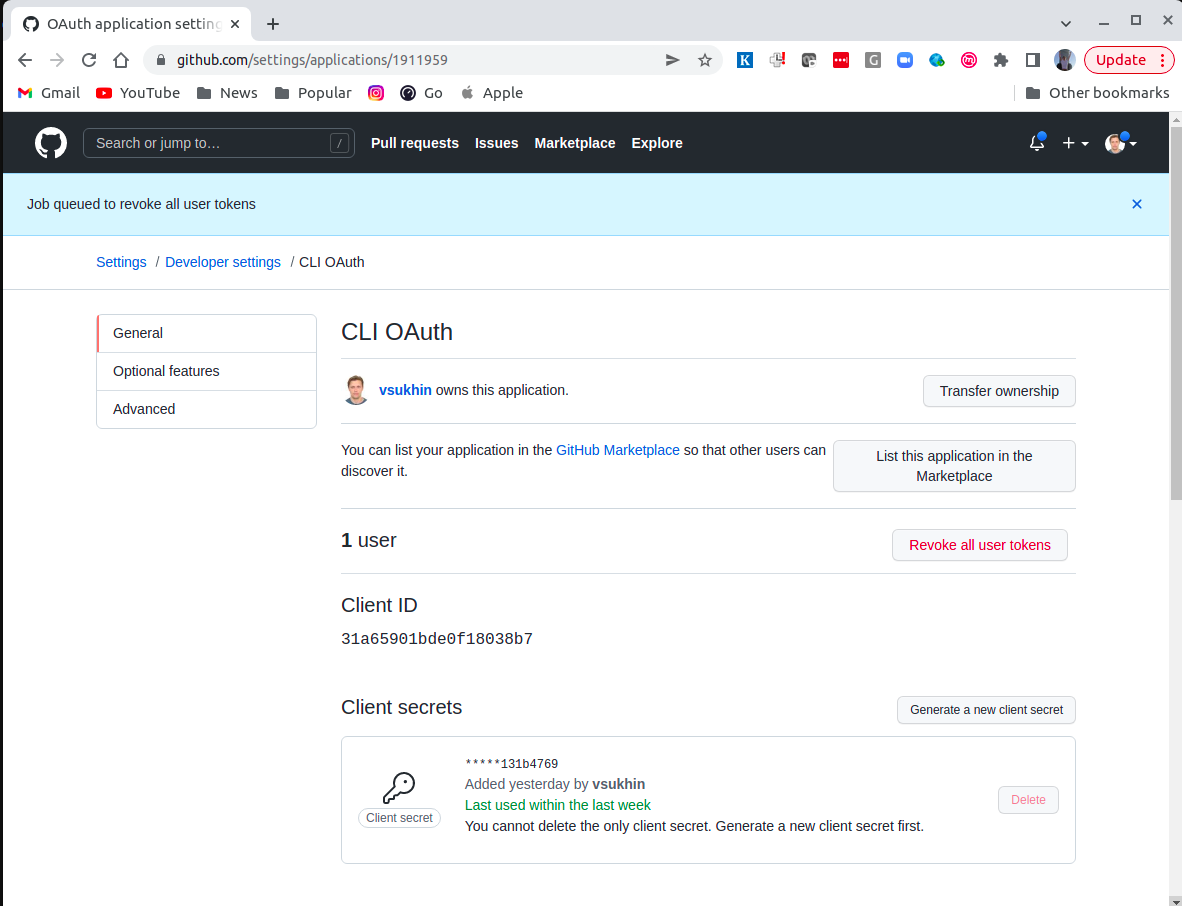This screenshot has height=906, width=1182.
Task: View site information via lock icon
Action: [x=161, y=60]
